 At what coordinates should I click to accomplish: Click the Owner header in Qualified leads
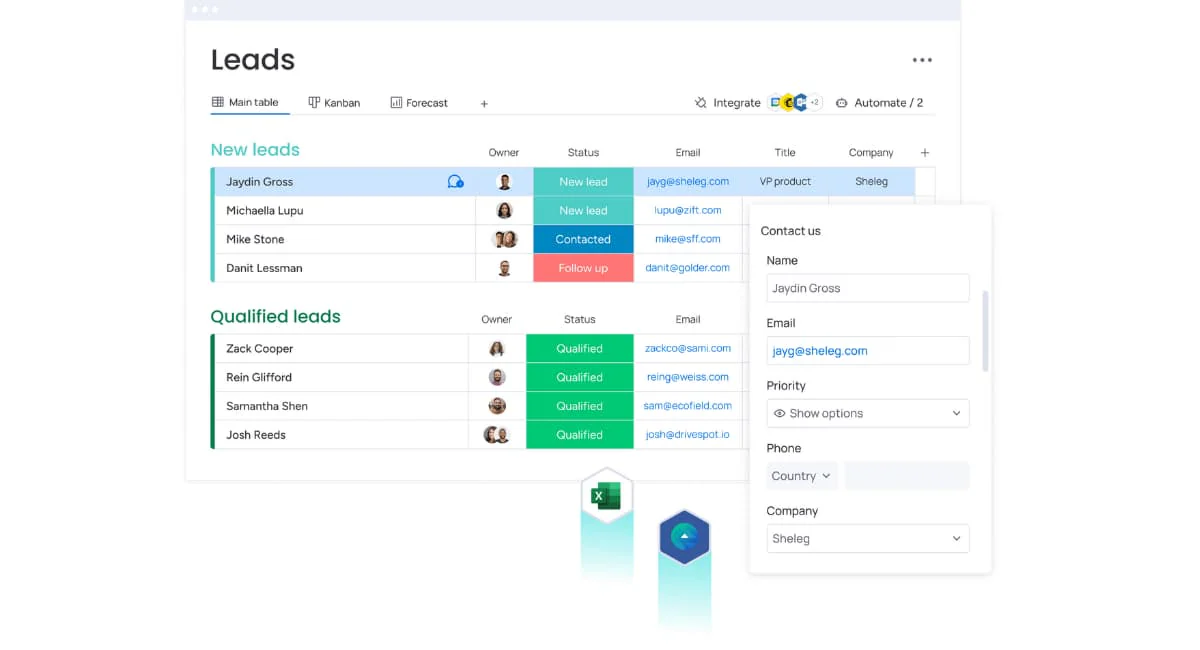(497, 320)
